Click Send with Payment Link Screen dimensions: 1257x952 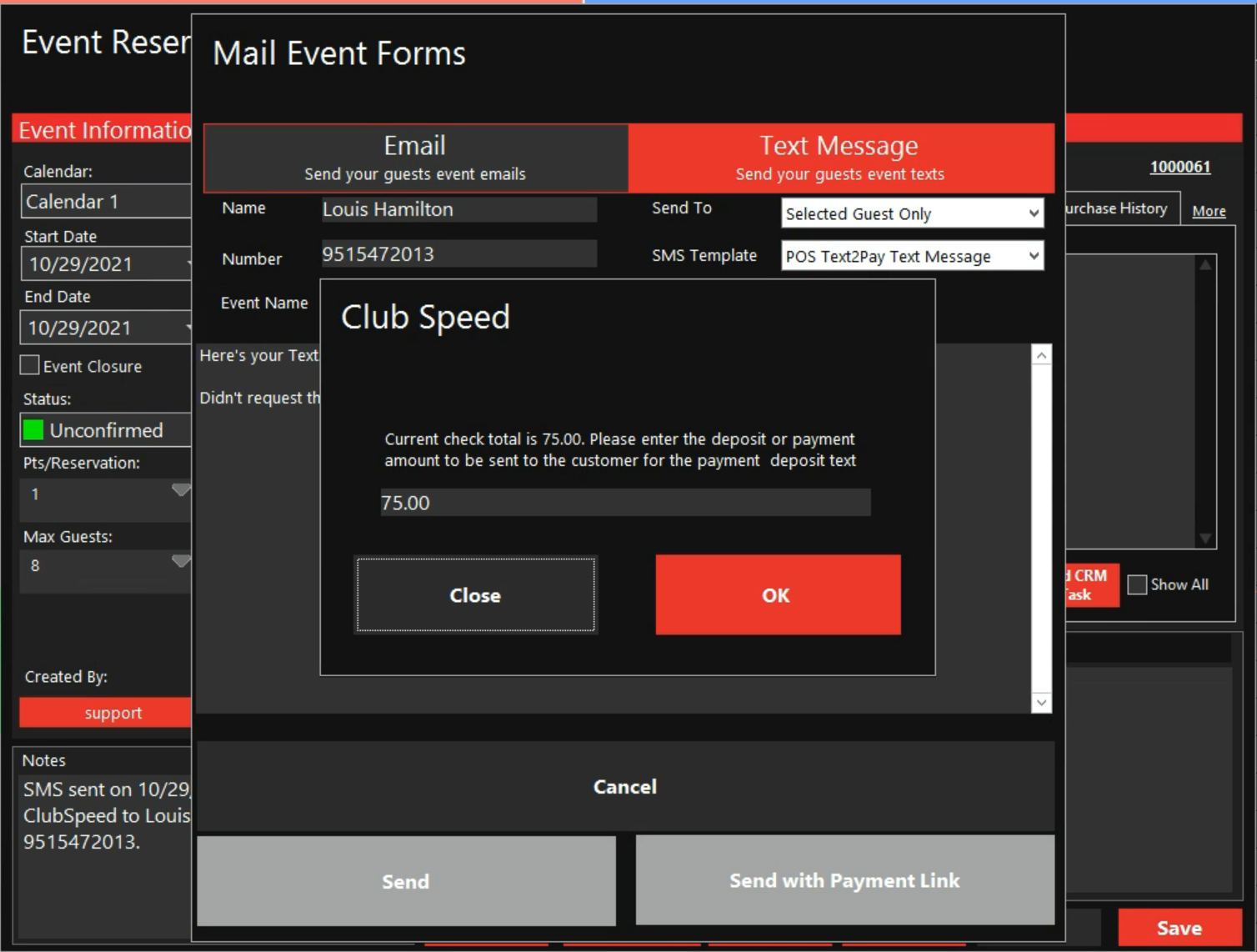[x=844, y=880]
